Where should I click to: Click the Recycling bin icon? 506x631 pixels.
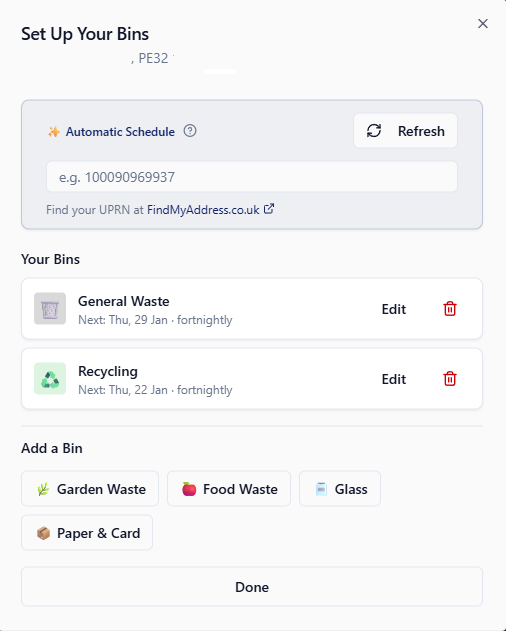pos(50,379)
